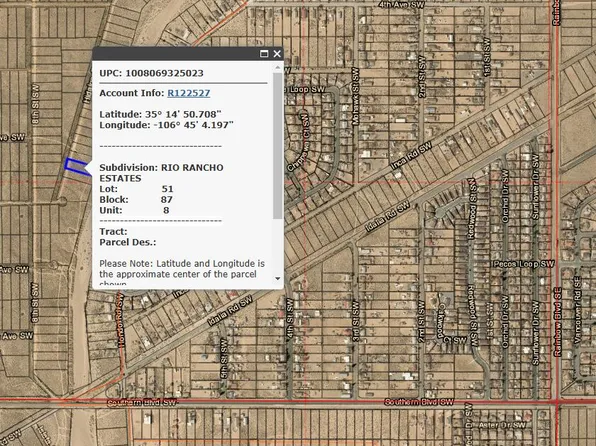Click the Redwood St SW label near Idalia Rd
Screen dimensions: 596x446
(x=471, y=209)
